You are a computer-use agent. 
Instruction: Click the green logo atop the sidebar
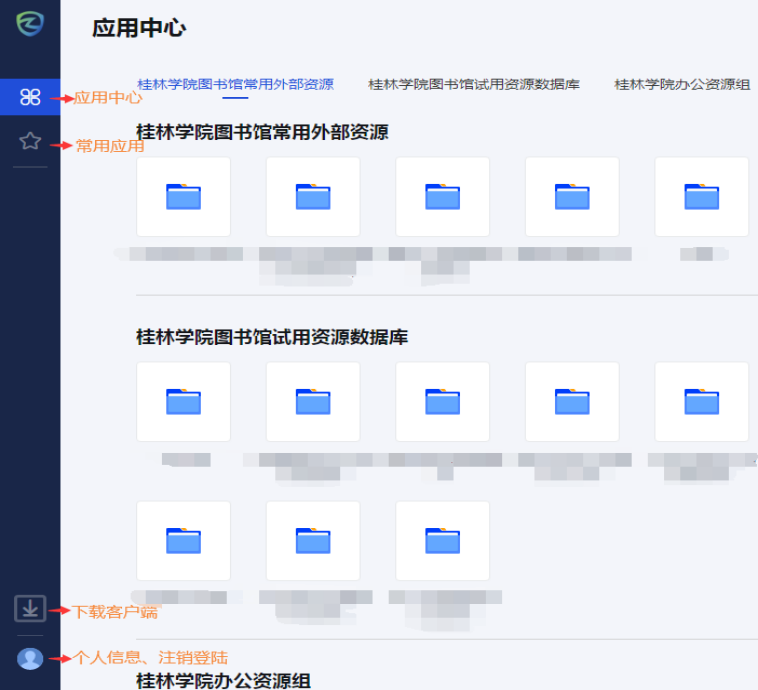pyautogui.click(x=30, y=24)
